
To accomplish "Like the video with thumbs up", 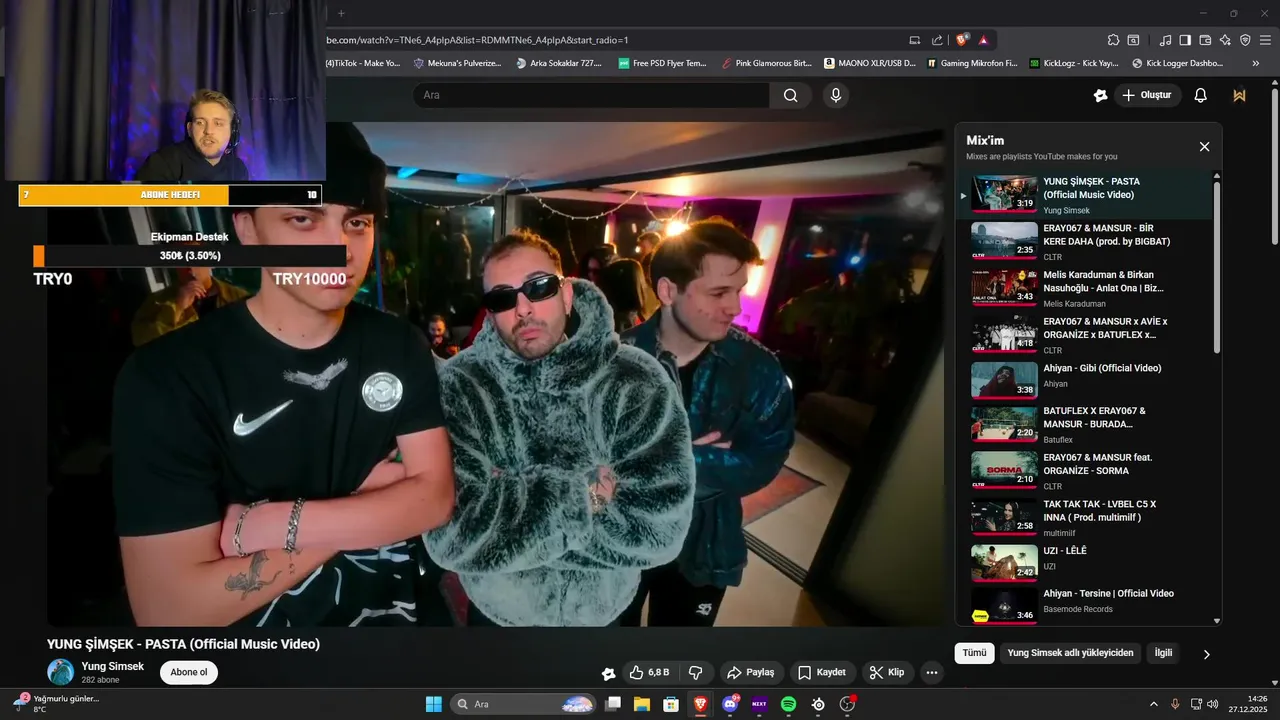I will (649, 672).
